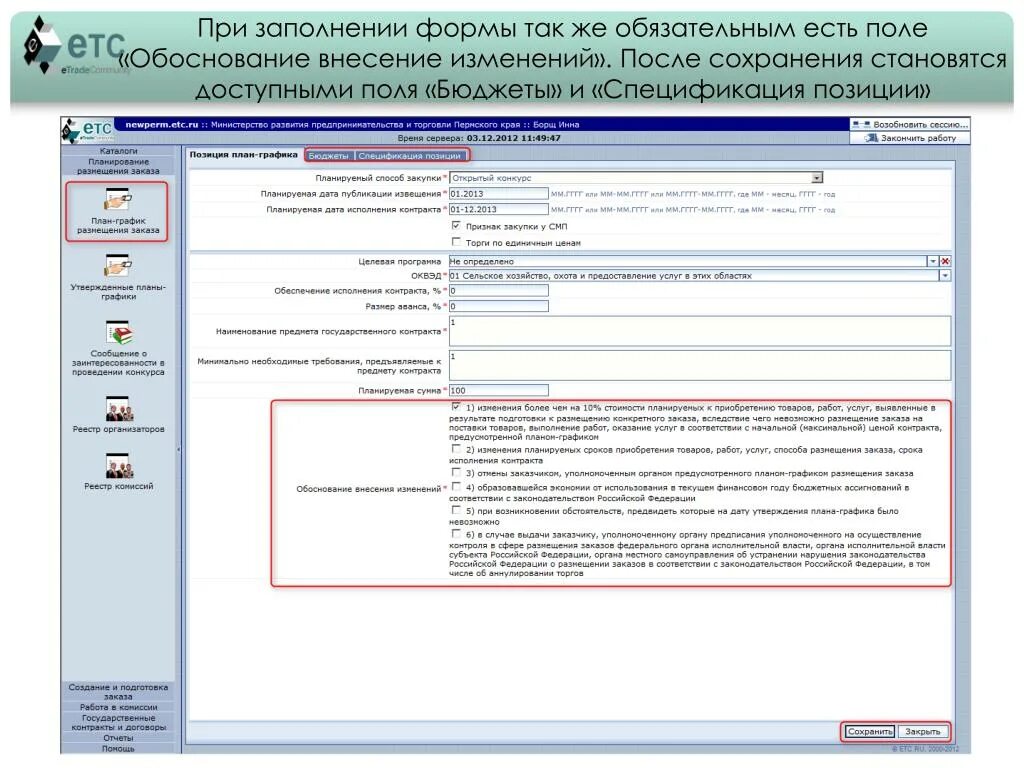Open the Реестр организаторов icon
The width and height of the screenshot is (1024, 768).
point(118,409)
